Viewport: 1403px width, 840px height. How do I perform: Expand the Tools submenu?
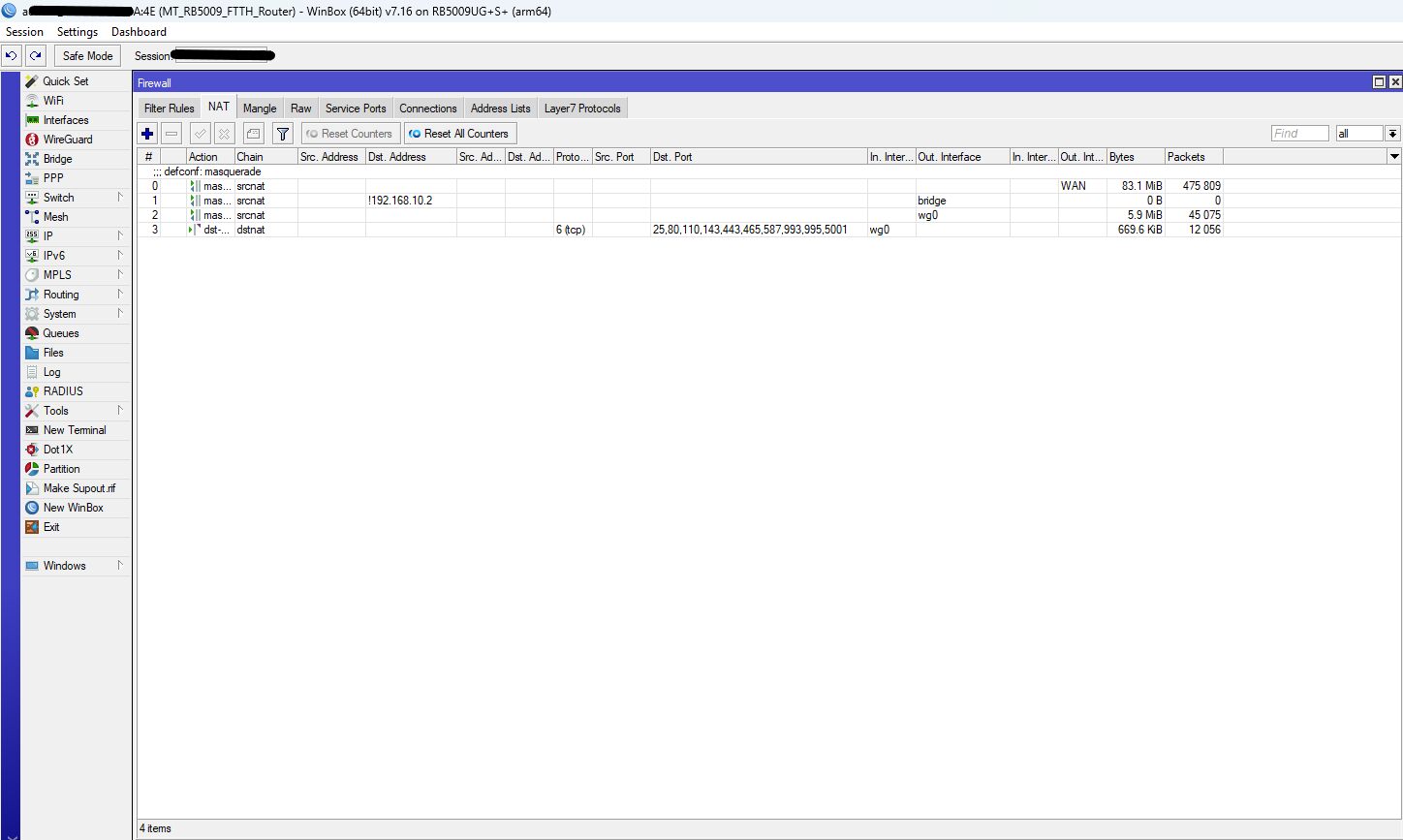120,411
